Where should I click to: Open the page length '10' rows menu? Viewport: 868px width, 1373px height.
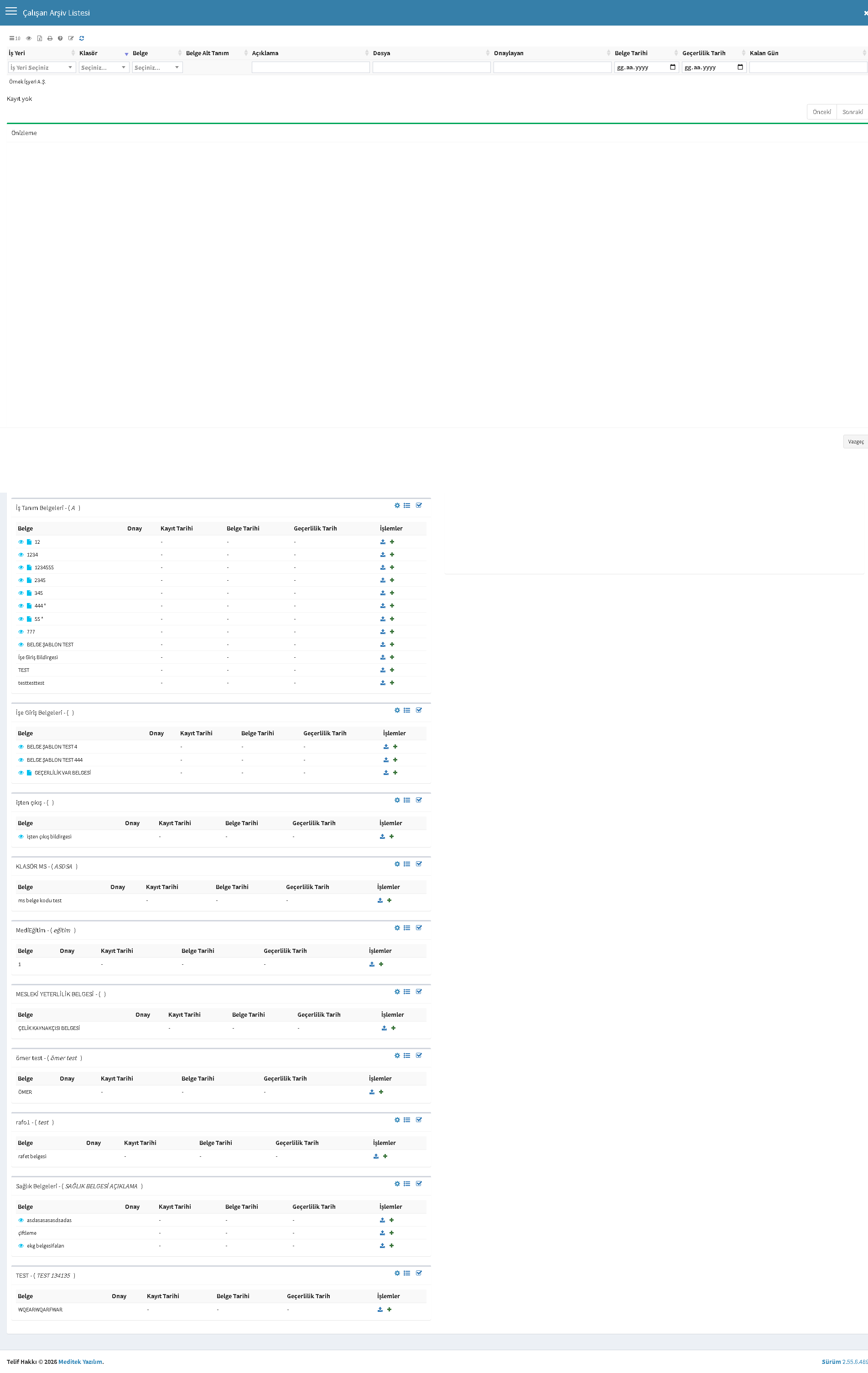[x=14, y=38]
